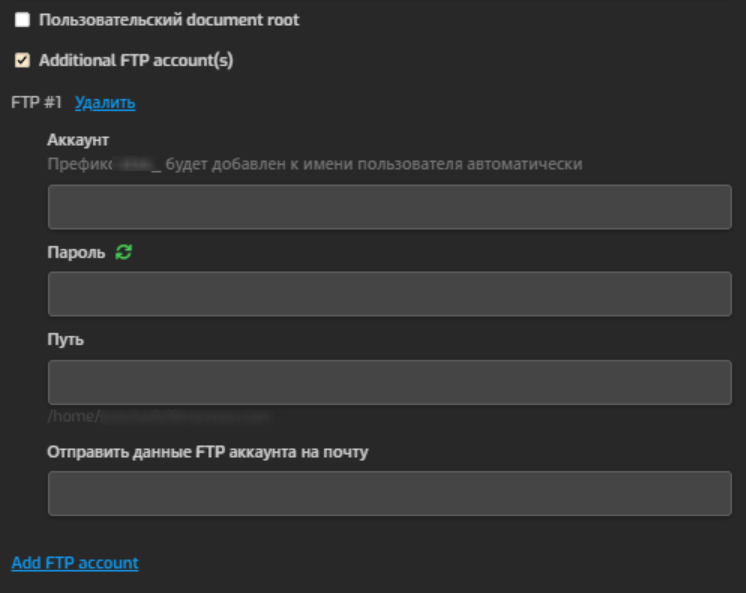Click the FTP #1 section heading
746x593 pixels.
coord(37,102)
